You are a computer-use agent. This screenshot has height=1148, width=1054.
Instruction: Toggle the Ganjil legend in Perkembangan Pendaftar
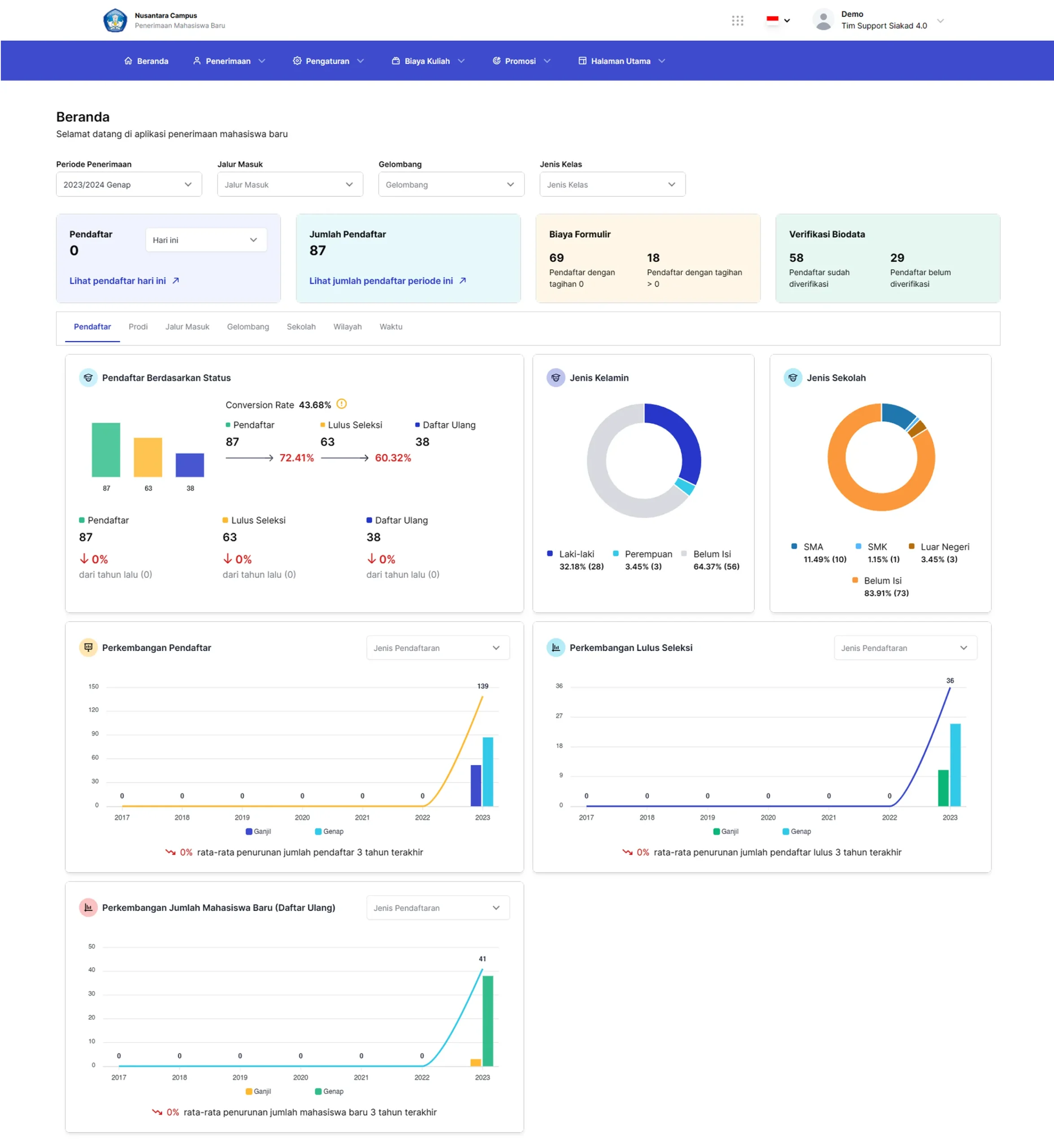click(x=258, y=831)
